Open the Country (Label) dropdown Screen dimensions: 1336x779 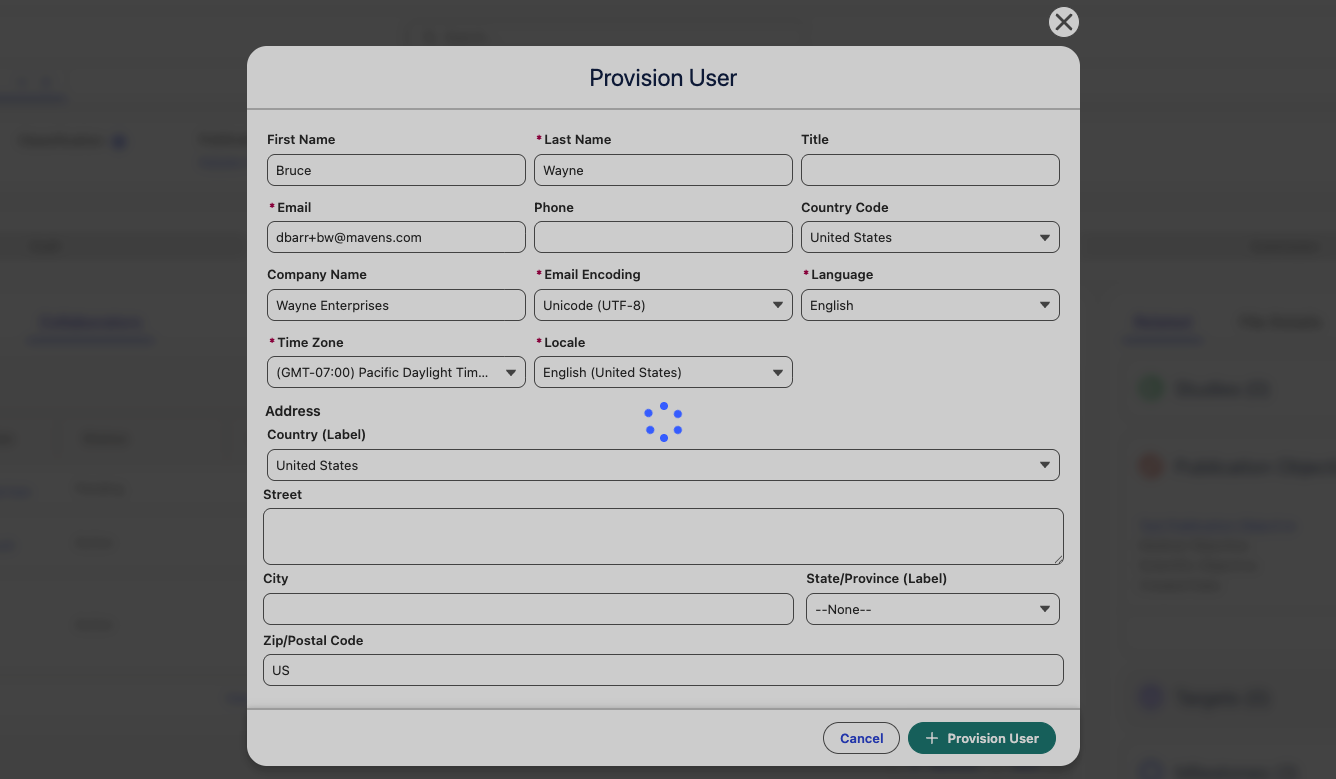point(663,465)
